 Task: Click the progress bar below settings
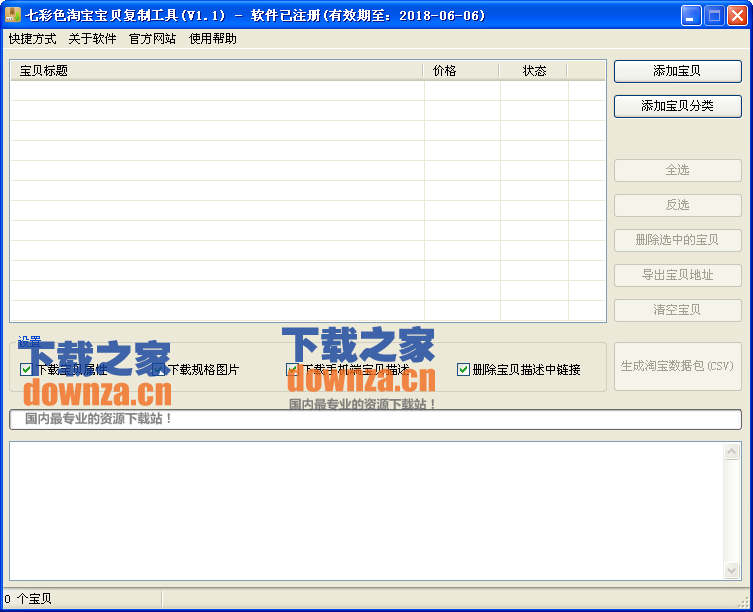click(x=376, y=419)
